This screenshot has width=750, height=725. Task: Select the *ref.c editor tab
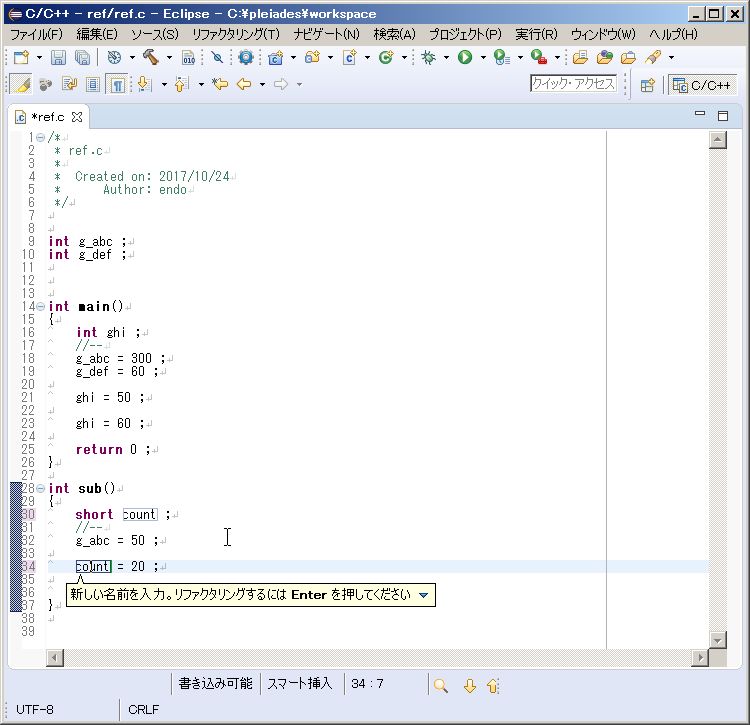[x=47, y=117]
